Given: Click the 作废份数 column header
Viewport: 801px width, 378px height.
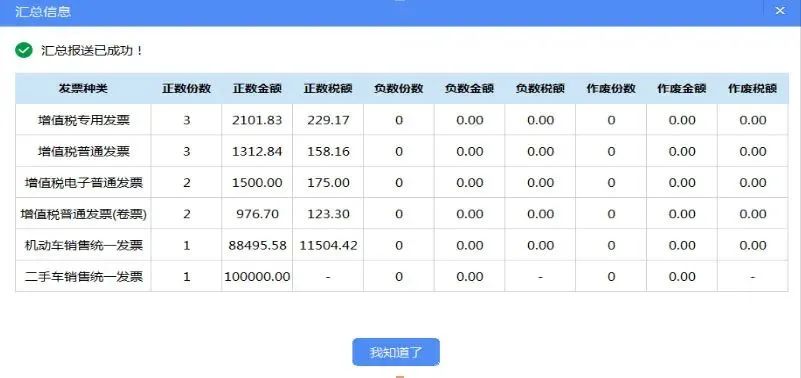Looking at the screenshot, I should (611, 88).
